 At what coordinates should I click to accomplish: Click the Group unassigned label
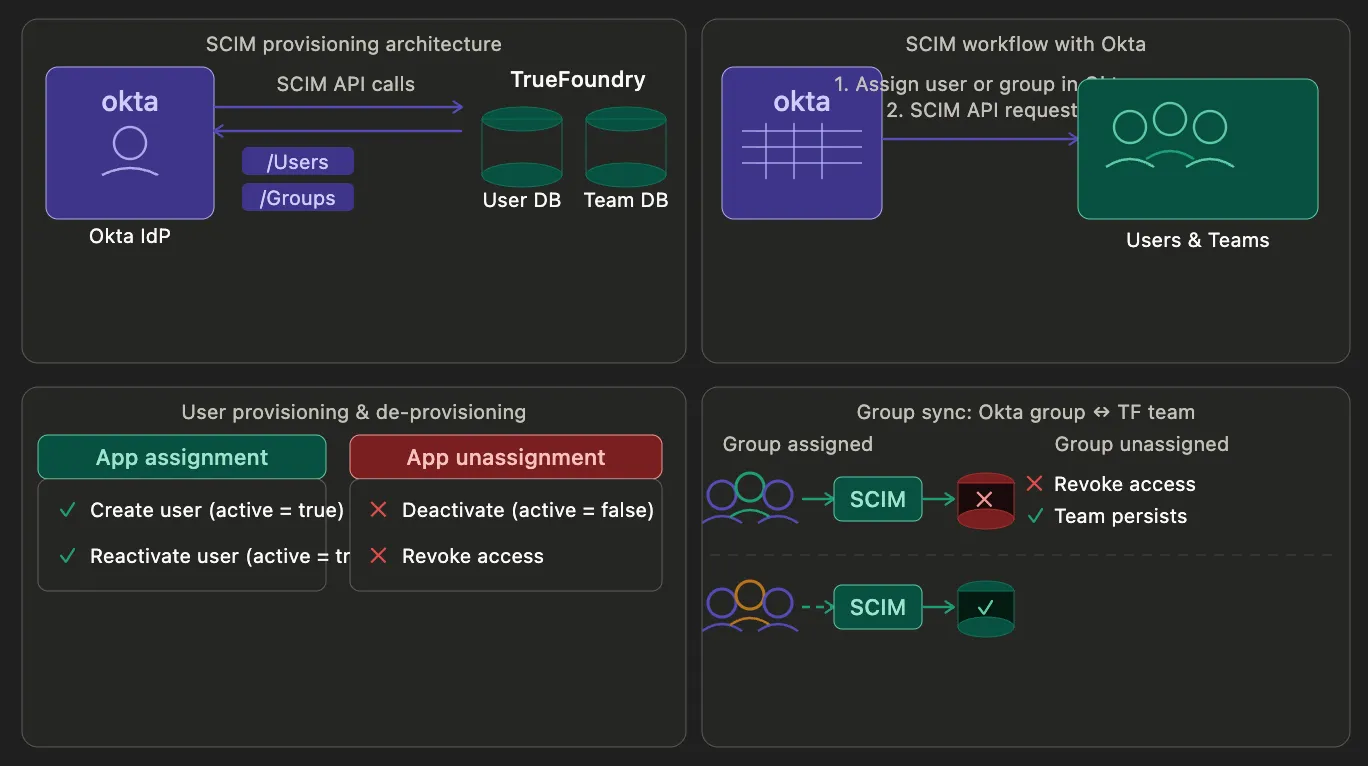tap(1142, 444)
